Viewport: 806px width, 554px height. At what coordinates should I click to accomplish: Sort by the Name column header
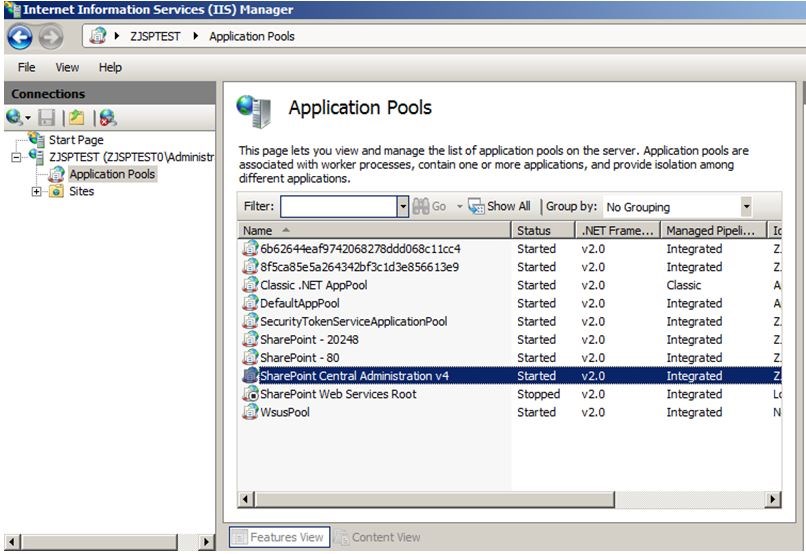(x=374, y=231)
